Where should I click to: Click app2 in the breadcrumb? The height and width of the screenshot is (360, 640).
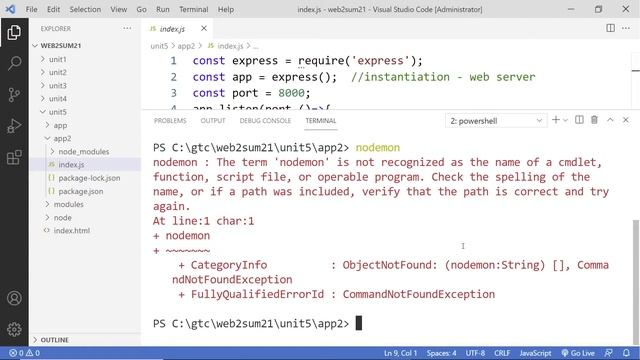(x=186, y=46)
